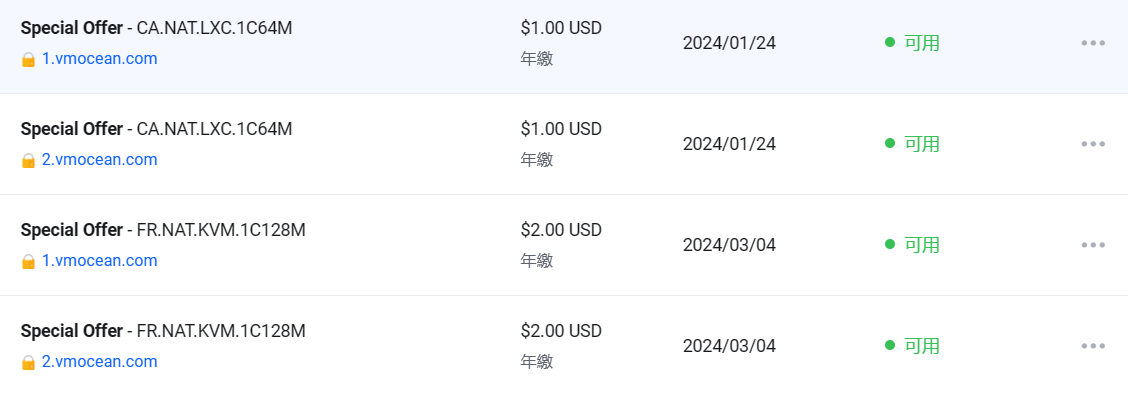Viewport: 1128px width, 393px height.
Task: Click the lock icon beside FR 2.vmocean.com
Action: coord(28,362)
